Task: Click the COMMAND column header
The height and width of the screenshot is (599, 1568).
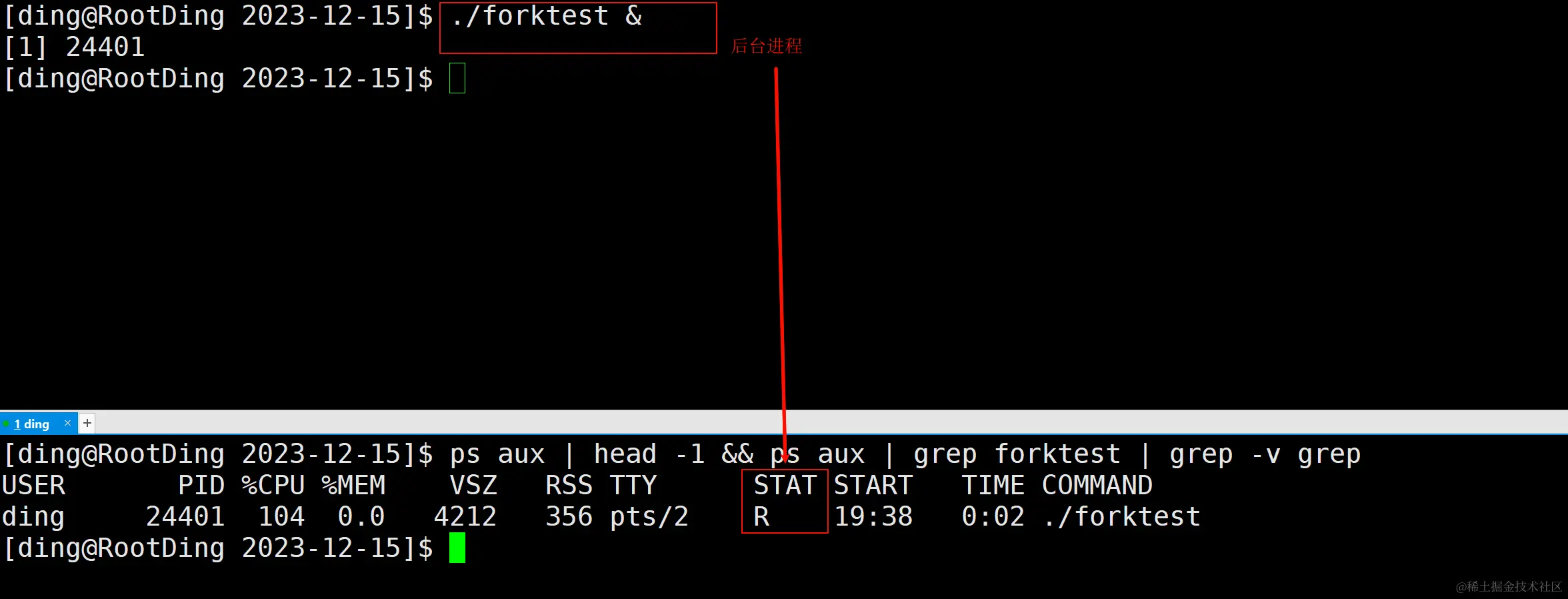Action: pos(1097,485)
